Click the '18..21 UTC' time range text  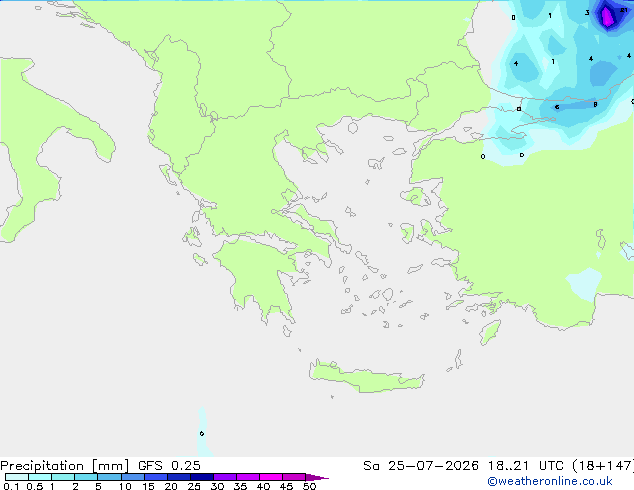tap(525, 466)
